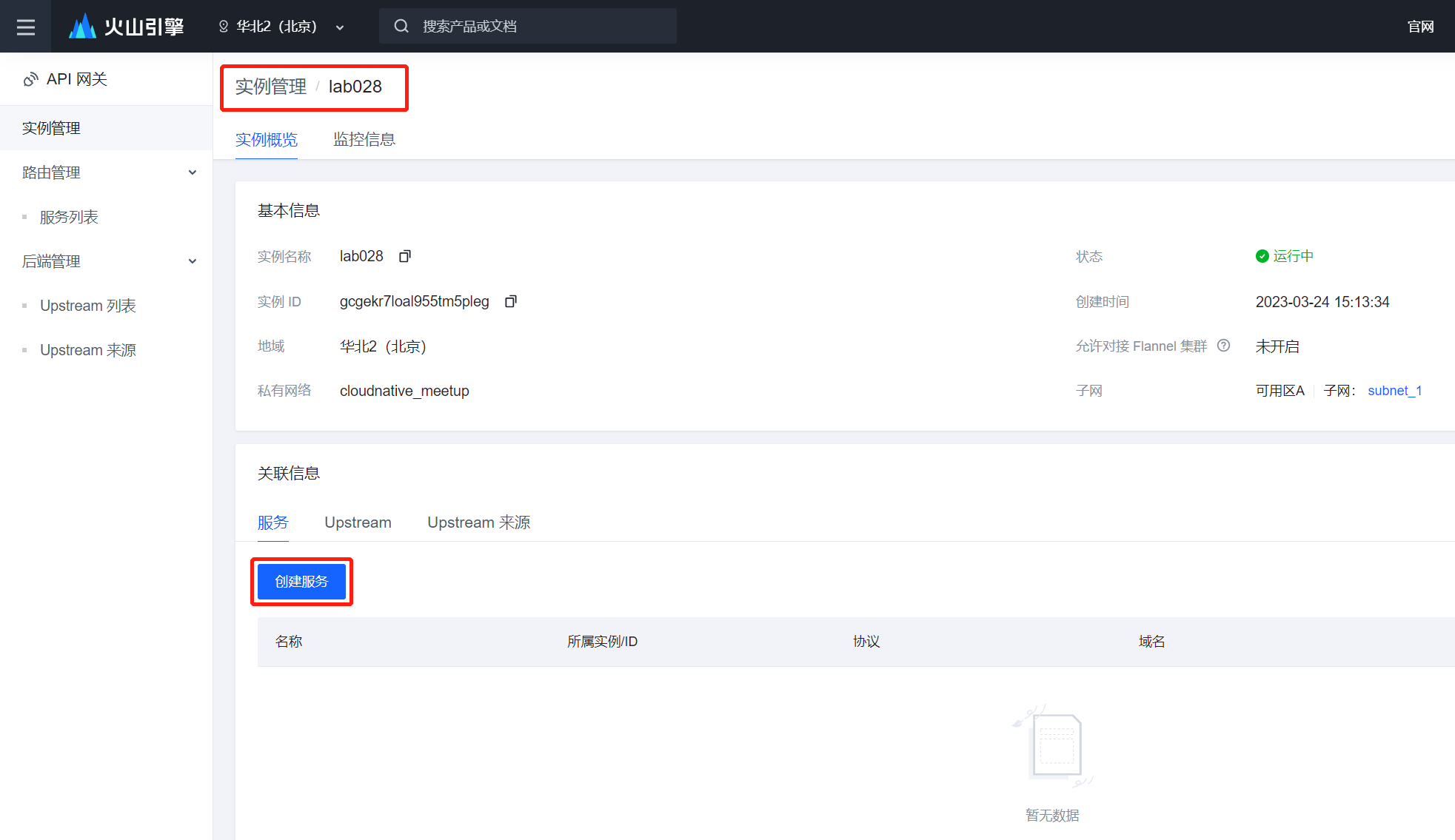Viewport: 1455px width, 840px height.
Task: Open the subnet_1 link
Action: click(1394, 391)
